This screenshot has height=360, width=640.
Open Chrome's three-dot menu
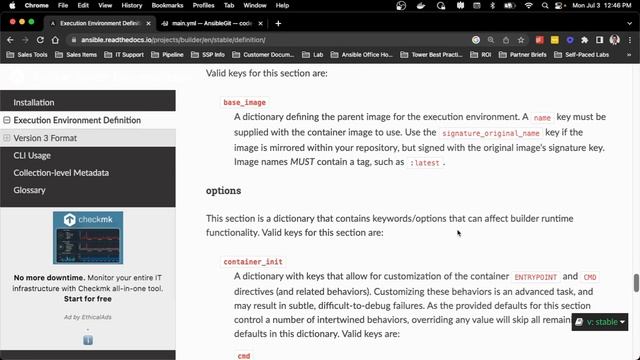[x=630, y=40]
